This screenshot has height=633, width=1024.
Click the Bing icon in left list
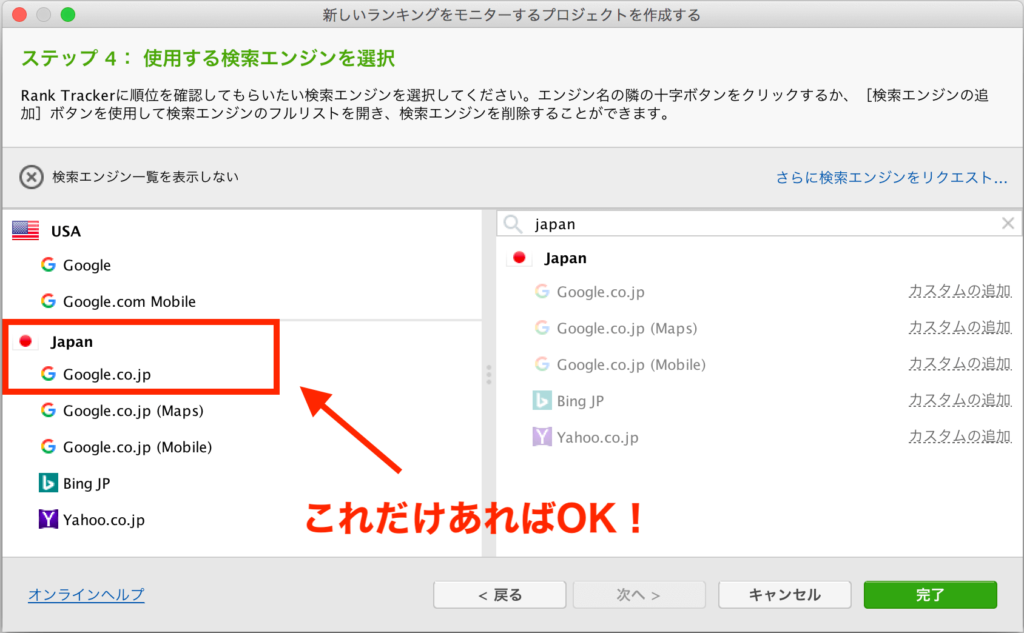(48, 483)
